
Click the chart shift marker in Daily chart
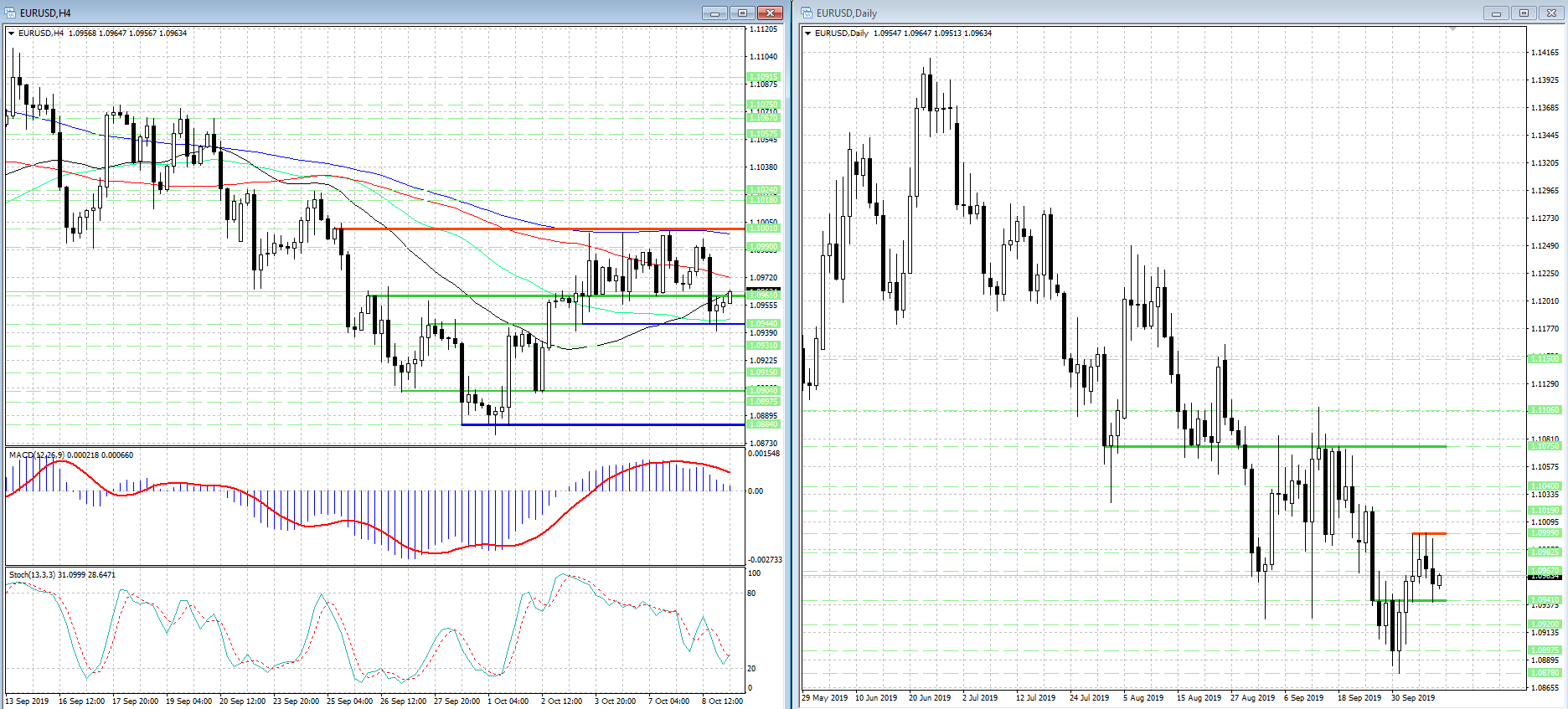point(1453,28)
